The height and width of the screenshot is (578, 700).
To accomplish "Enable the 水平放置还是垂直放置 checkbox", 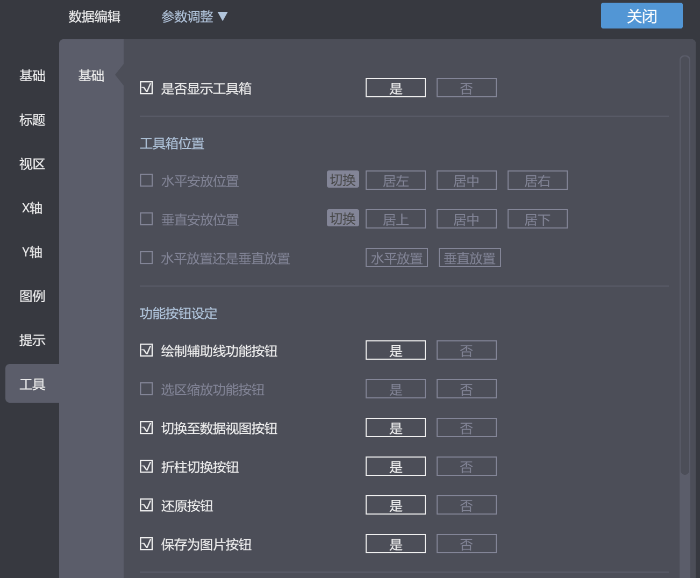I will pos(146,258).
